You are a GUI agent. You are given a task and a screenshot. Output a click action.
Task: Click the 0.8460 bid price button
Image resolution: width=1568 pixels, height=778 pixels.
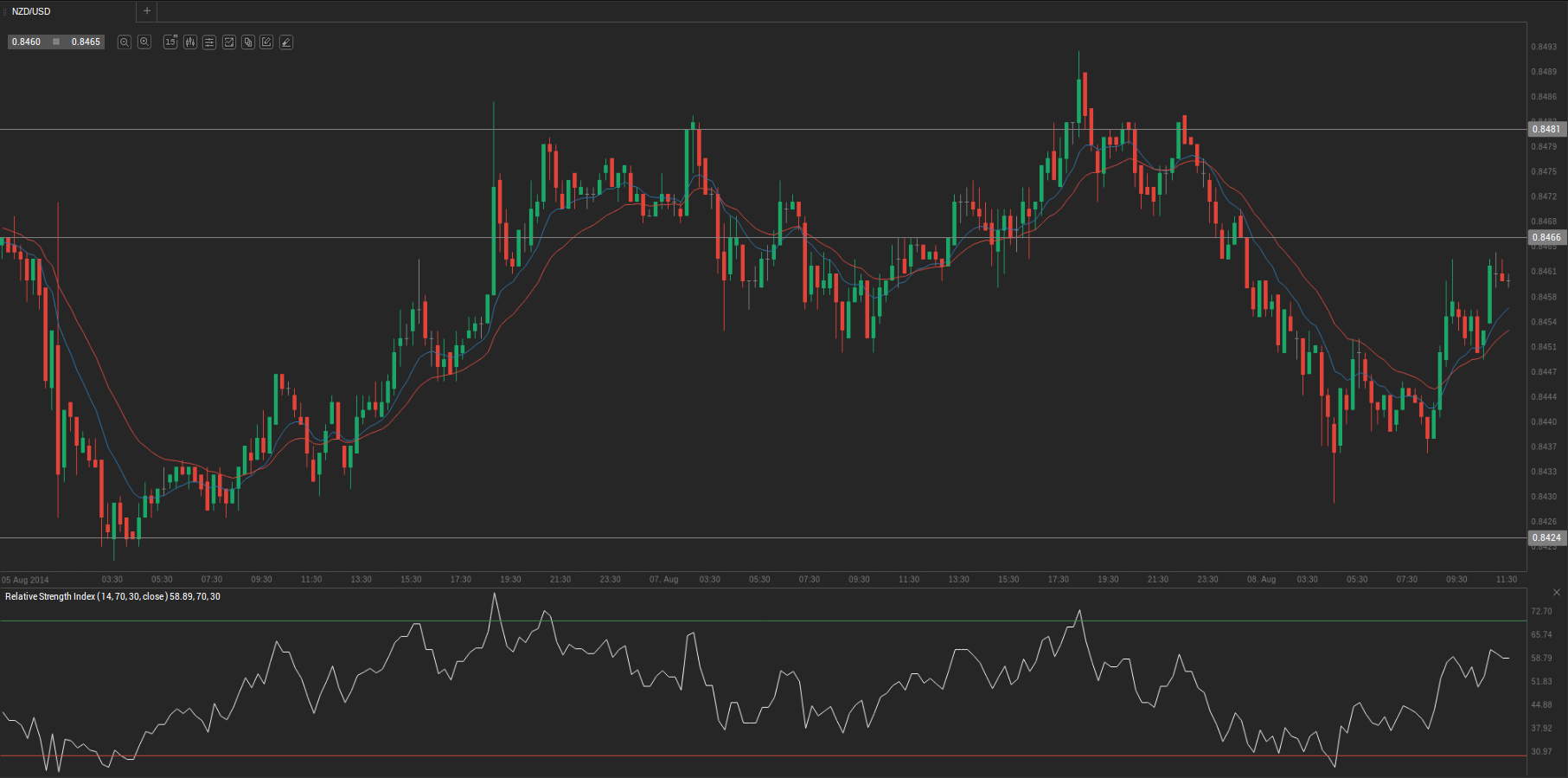27,42
